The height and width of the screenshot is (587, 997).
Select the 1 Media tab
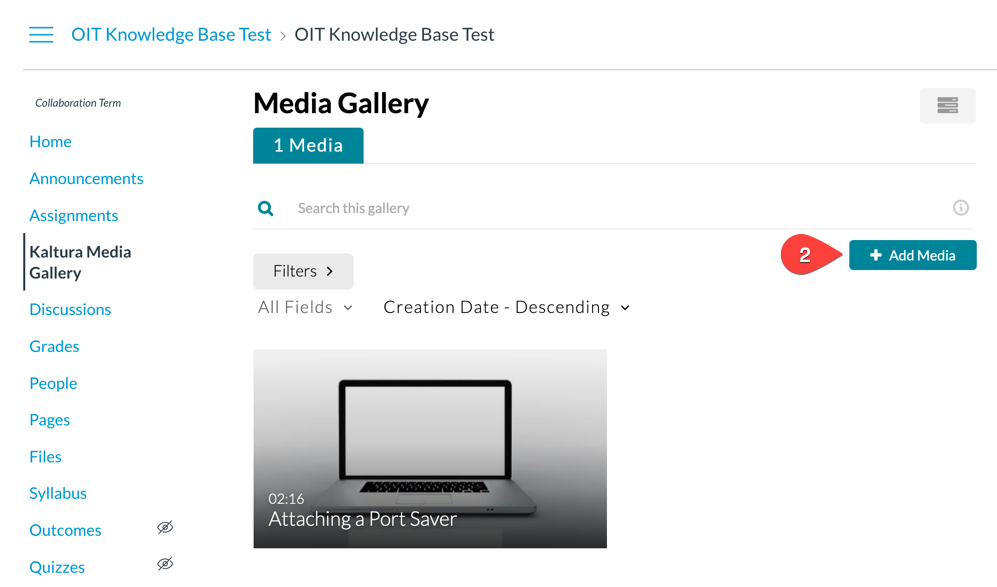point(308,145)
